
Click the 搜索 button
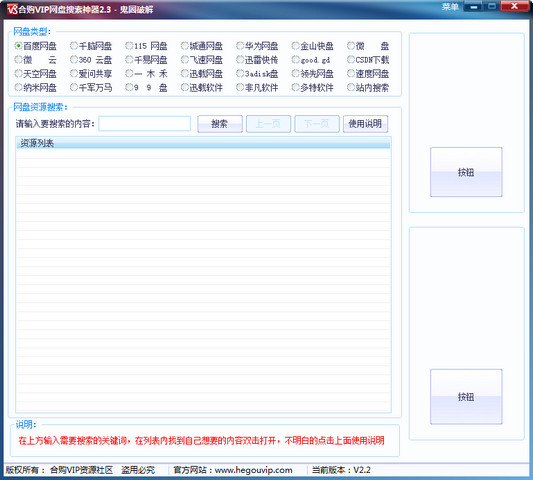220,124
